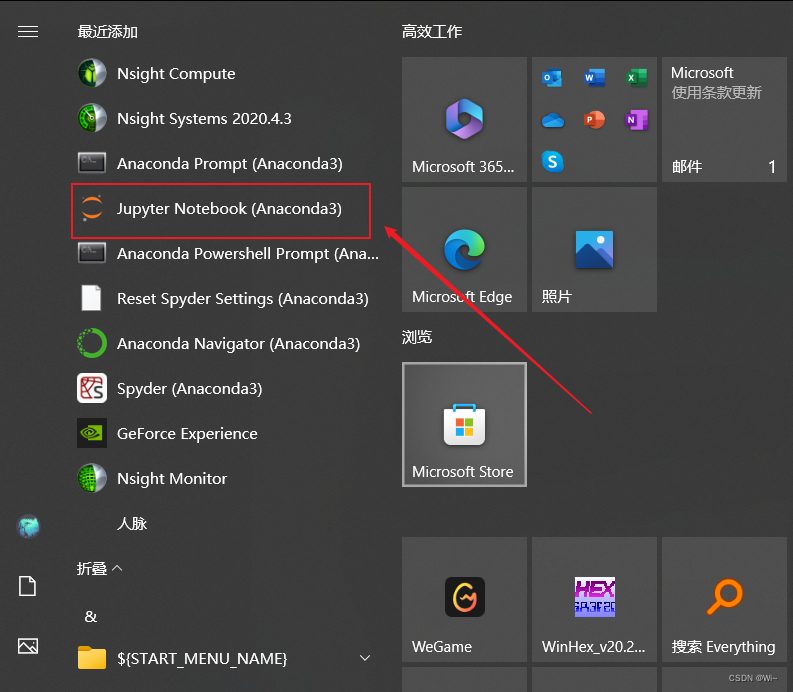Click the Outlook icon in Office tile

click(552, 78)
